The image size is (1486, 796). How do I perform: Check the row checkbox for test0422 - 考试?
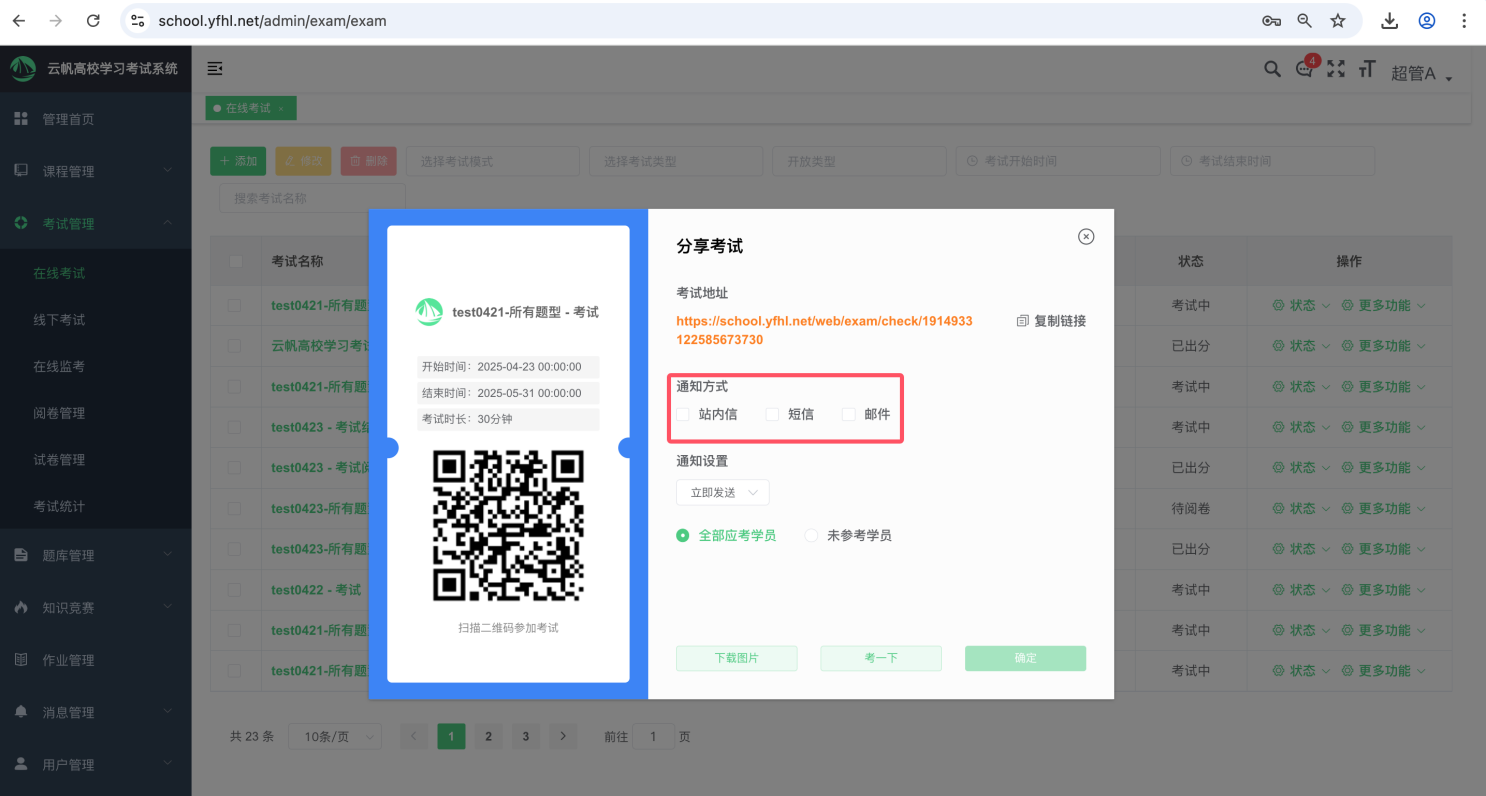point(234,590)
